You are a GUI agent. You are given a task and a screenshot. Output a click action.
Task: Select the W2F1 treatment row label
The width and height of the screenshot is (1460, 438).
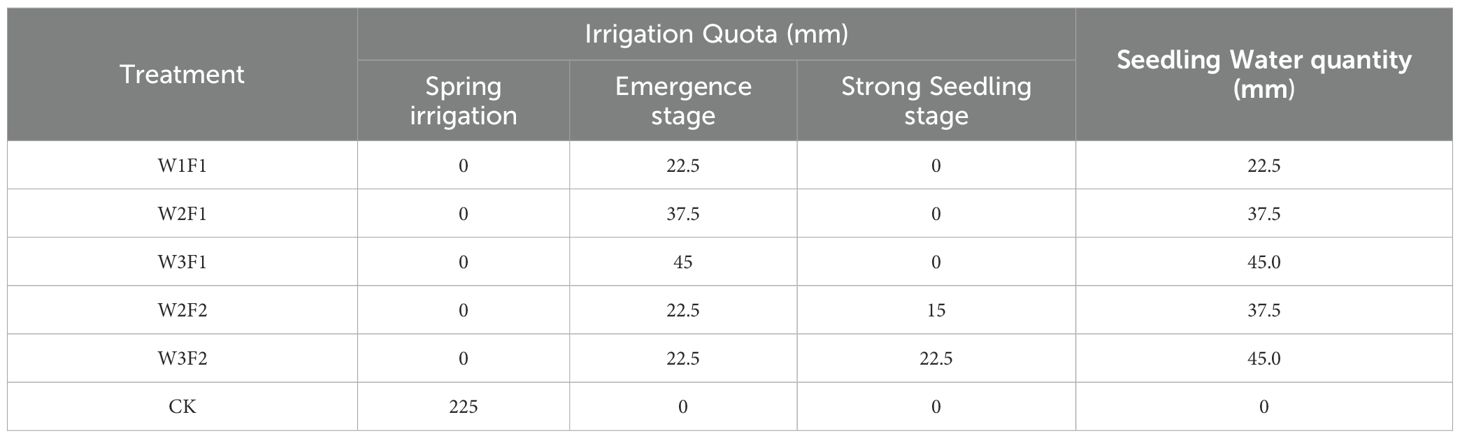tap(182, 213)
